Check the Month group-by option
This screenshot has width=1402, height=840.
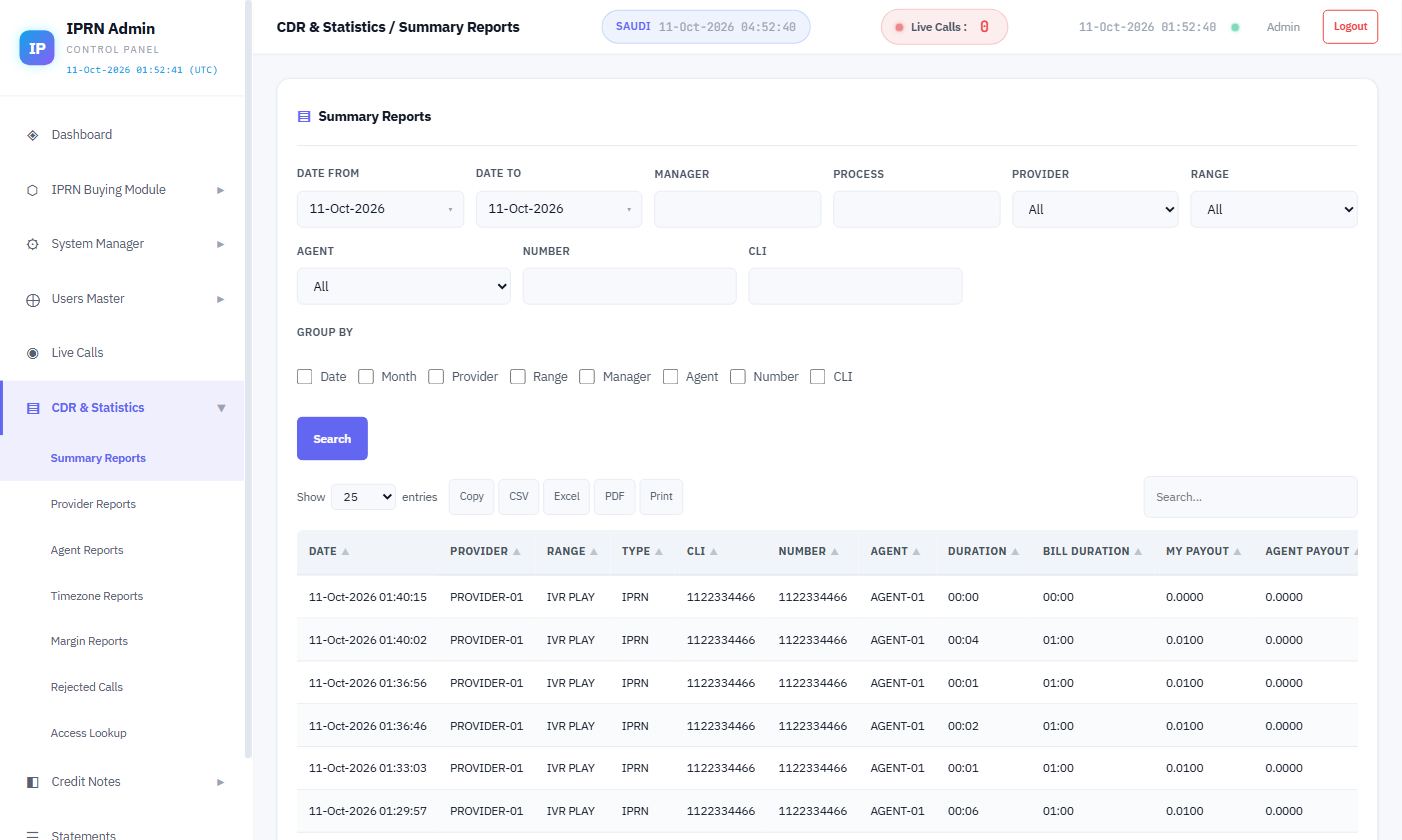366,377
